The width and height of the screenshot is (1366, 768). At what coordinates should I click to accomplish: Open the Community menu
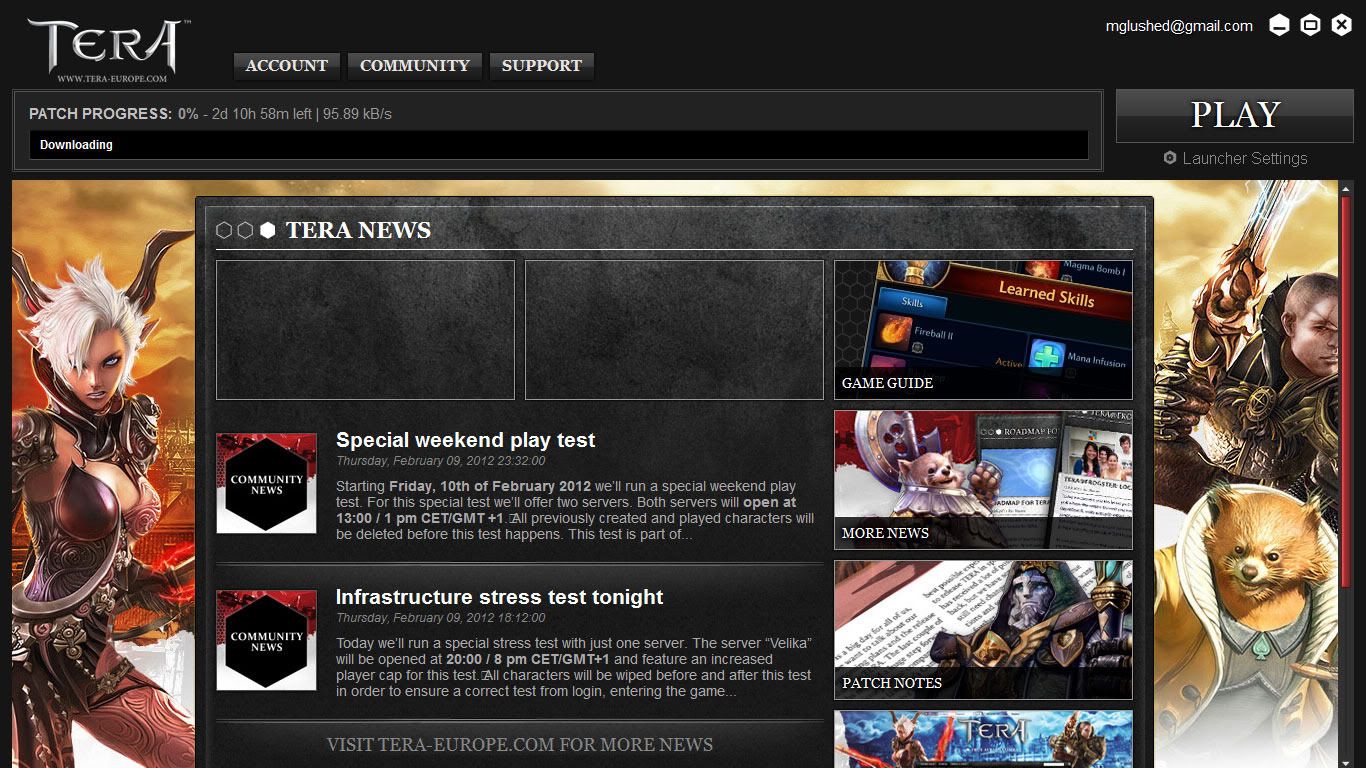[415, 66]
